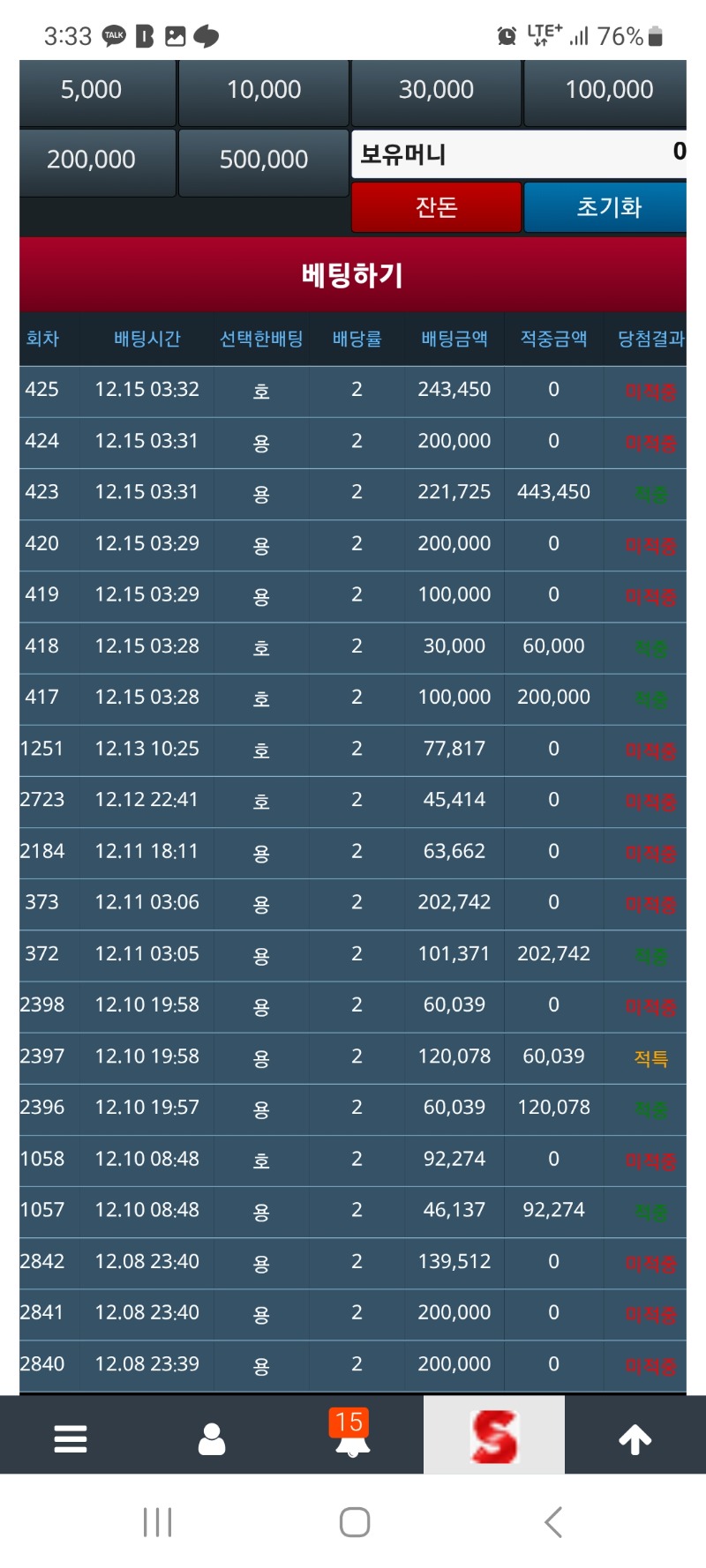This screenshot has width=706, height=1568.
Task: Tap the red S logo icon
Action: 494,1436
